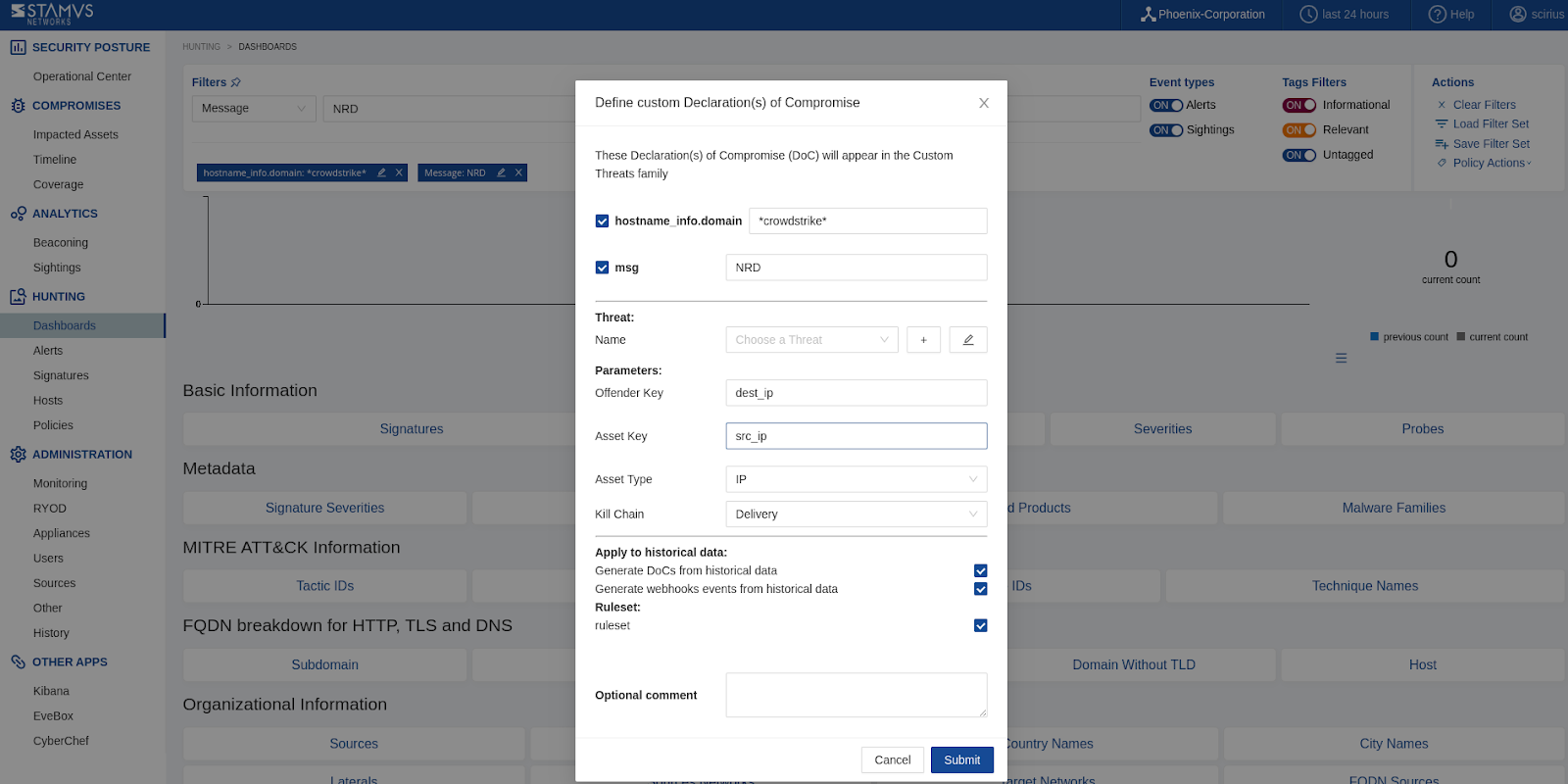The width and height of the screenshot is (1568, 784).
Task: Click the Compromises section icon
Action: point(18,106)
